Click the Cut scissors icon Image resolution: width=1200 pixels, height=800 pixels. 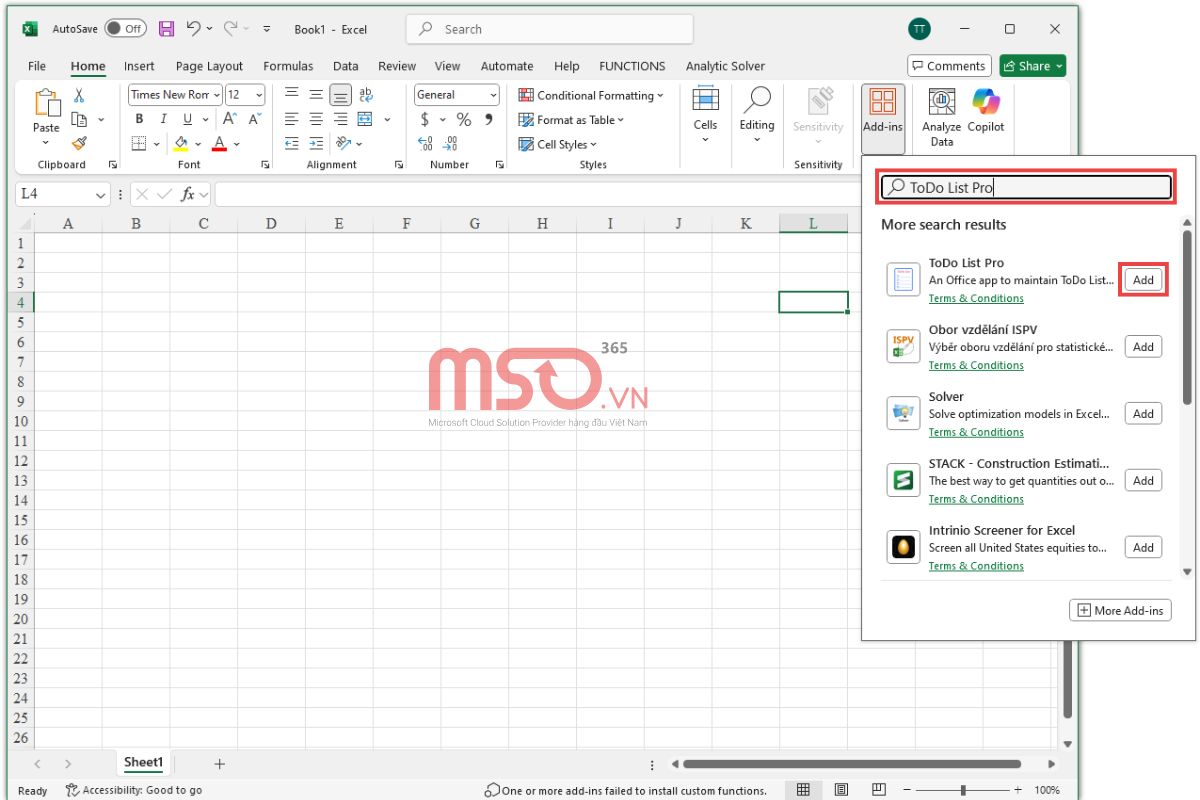click(x=79, y=95)
